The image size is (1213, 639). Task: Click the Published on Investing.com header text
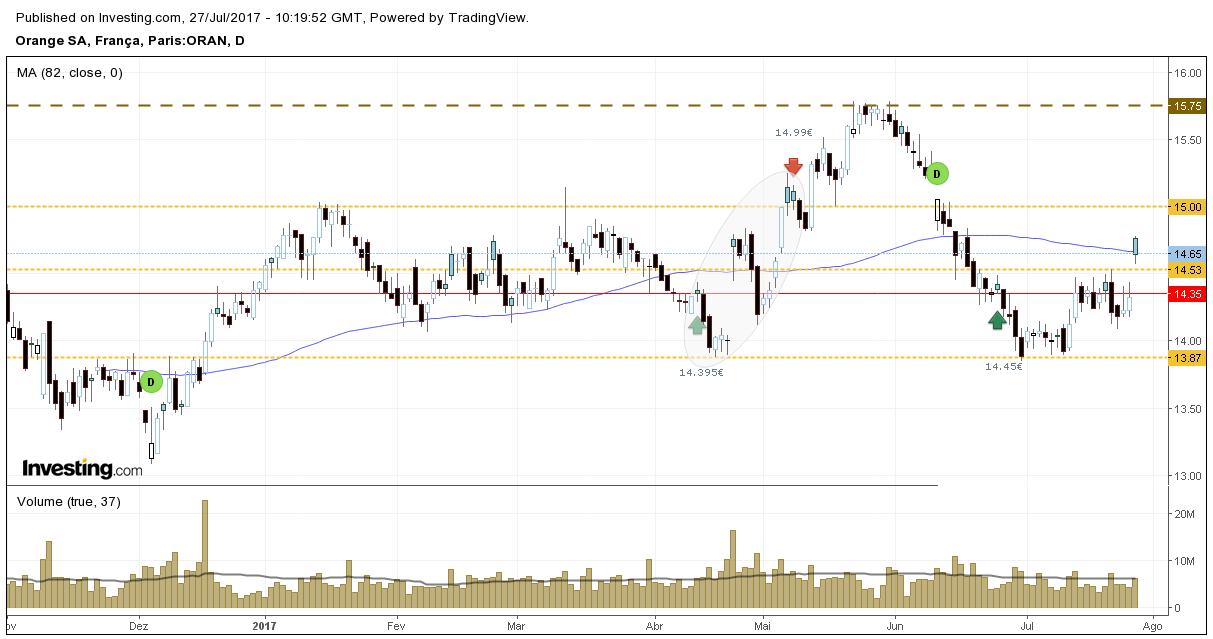(x=273, y=18)
